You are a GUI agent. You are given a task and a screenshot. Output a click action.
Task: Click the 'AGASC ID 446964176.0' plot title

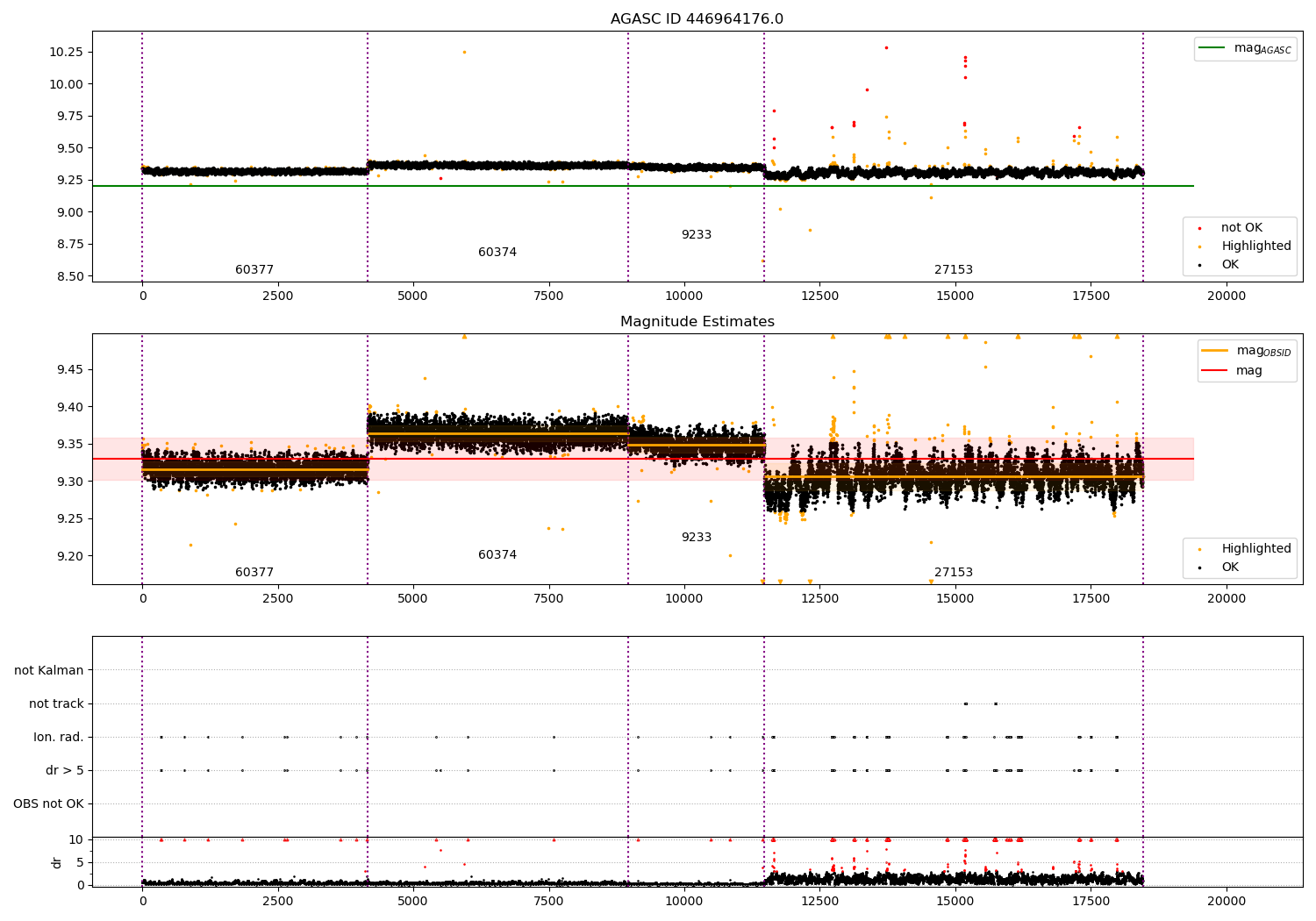[x=697, y=19]
